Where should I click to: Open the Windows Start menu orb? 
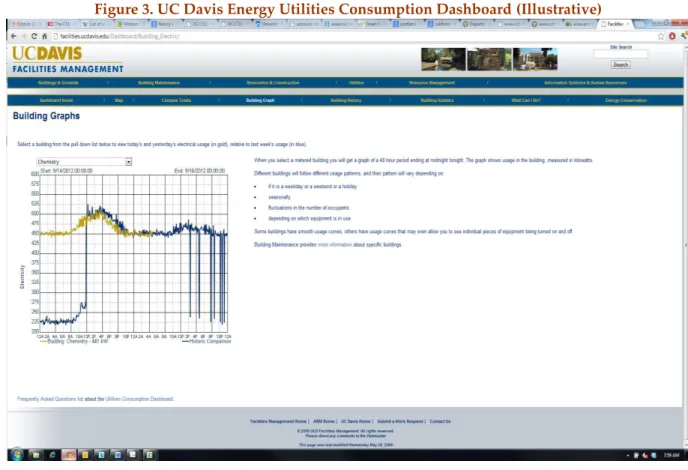click(x=17, y=454)
